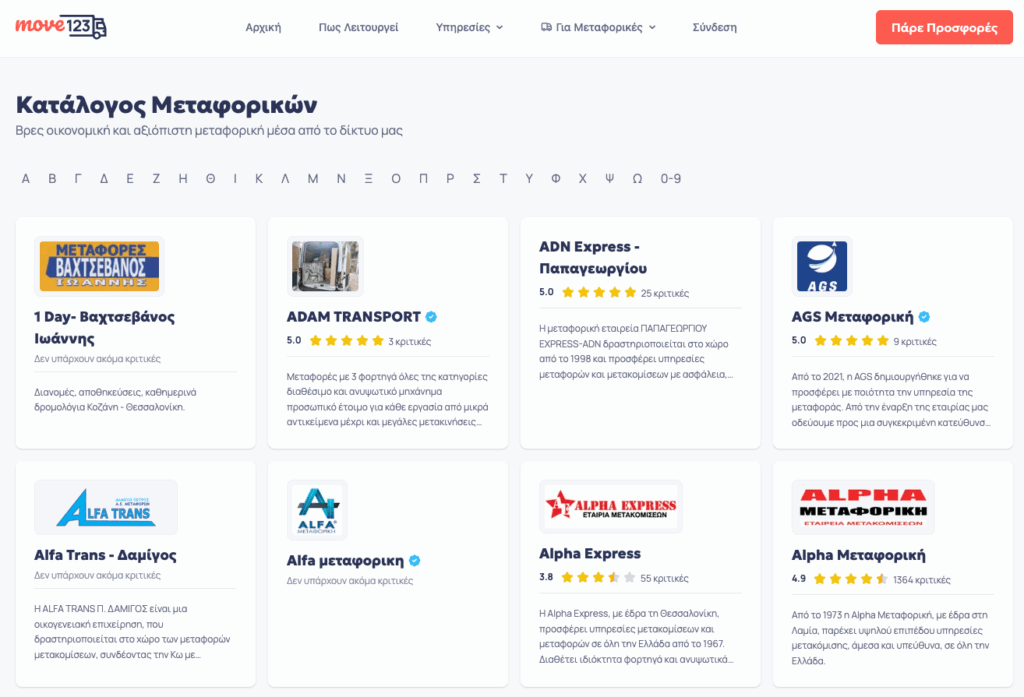Filter companies by letter Φ
Viewport: 1024px width, 697px height.
pos(556,178)
